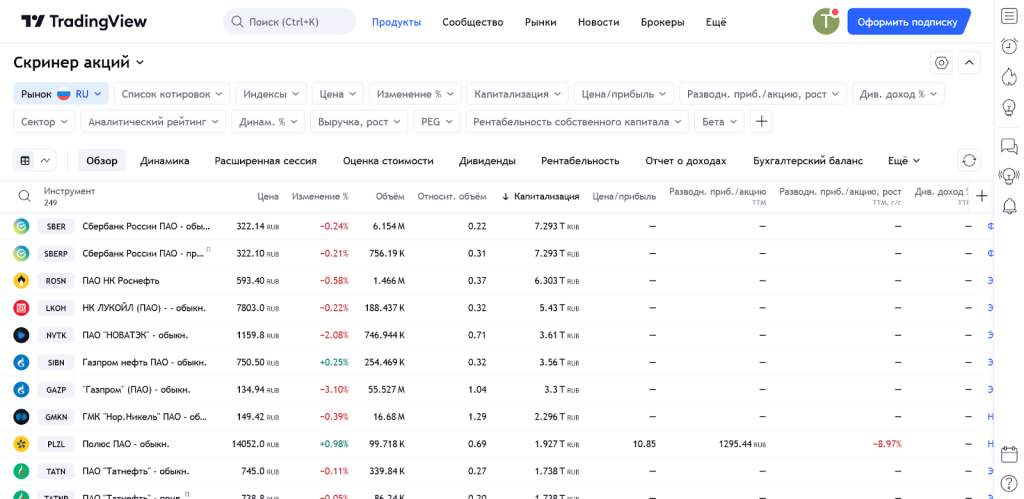Open help center question icon

click(x=1009, y=483)
